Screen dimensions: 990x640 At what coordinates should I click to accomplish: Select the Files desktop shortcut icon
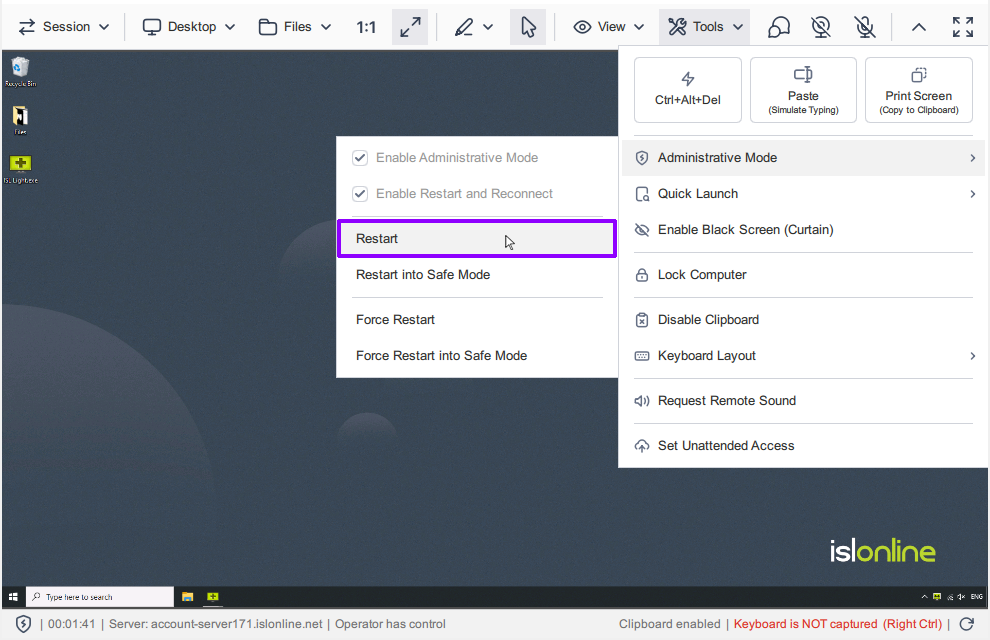tap(20, 120)
